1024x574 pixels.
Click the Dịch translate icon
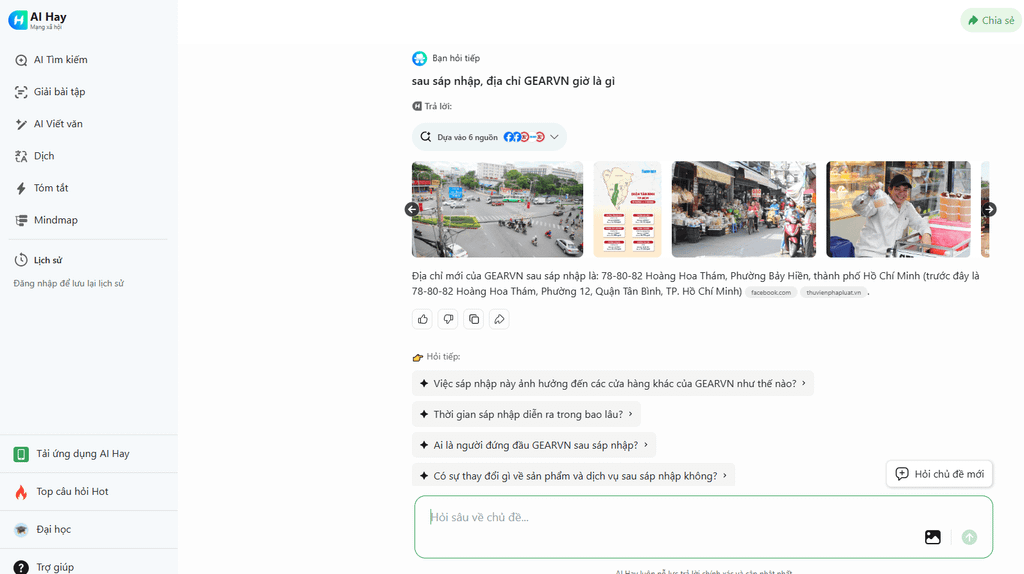tap(21, 156)
